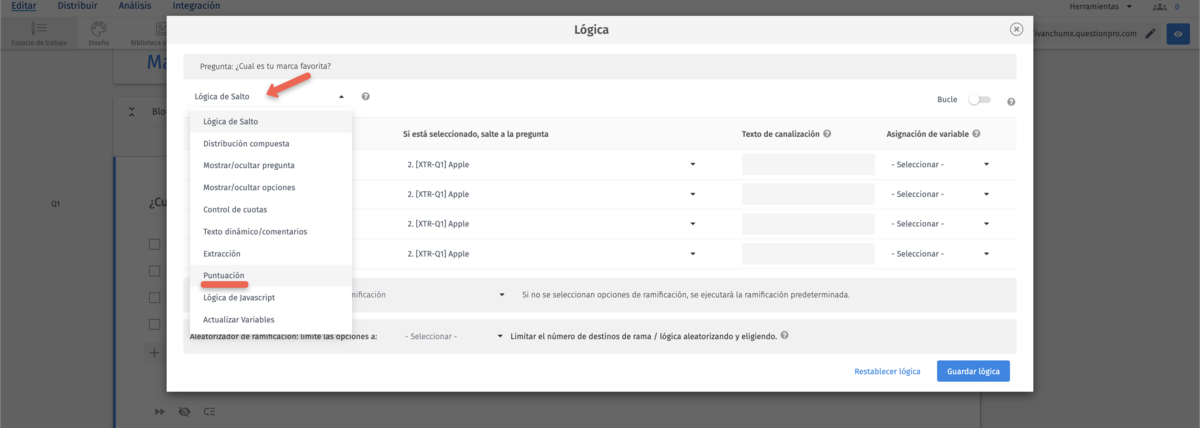Image resolution: width=1200 pixels, height=428 pixels.
Task: Select Actualizar Variables option
Action: (271, 319)
